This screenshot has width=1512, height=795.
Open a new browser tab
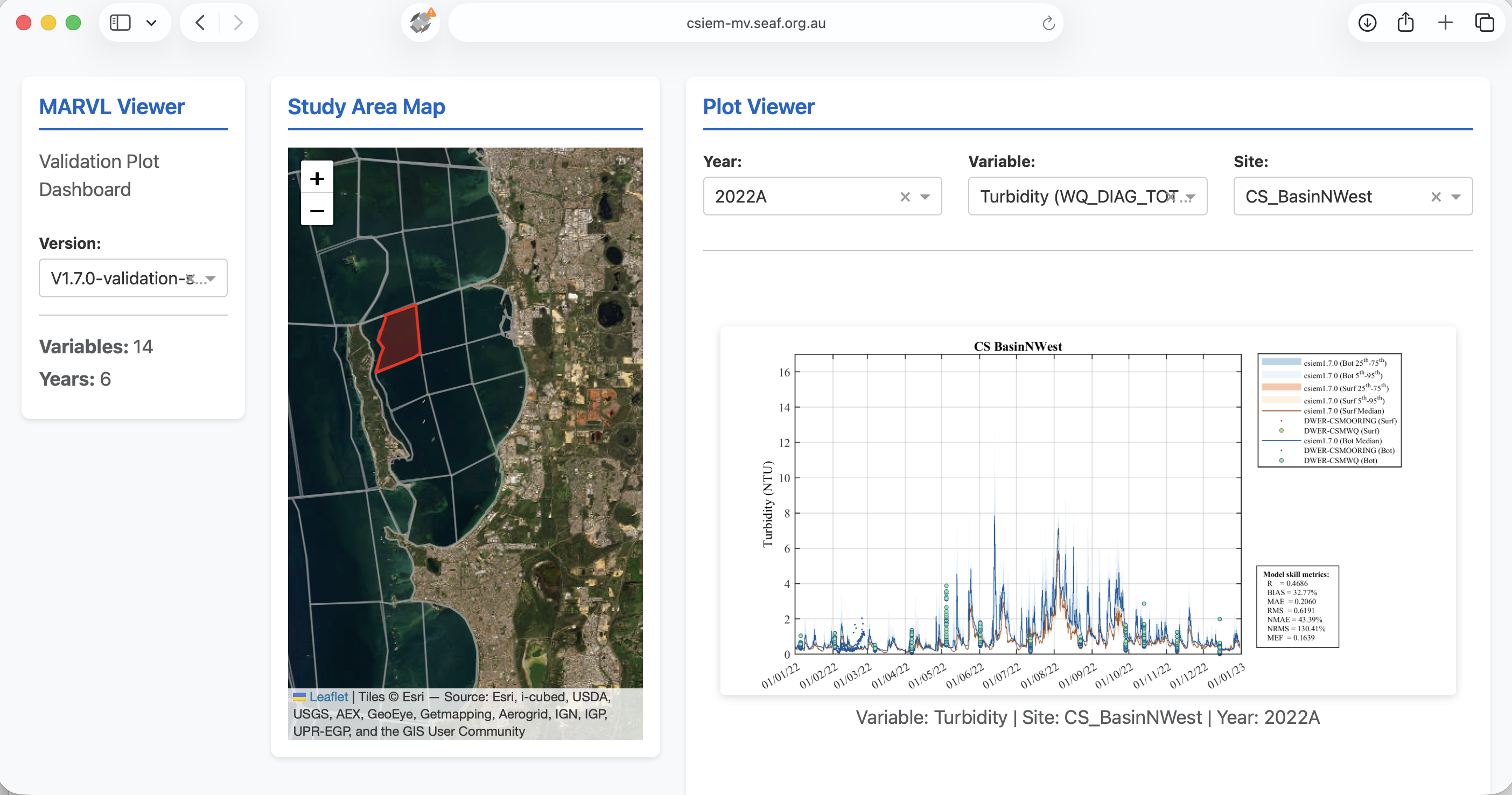pyautogui.click(x=1445, y=23)
